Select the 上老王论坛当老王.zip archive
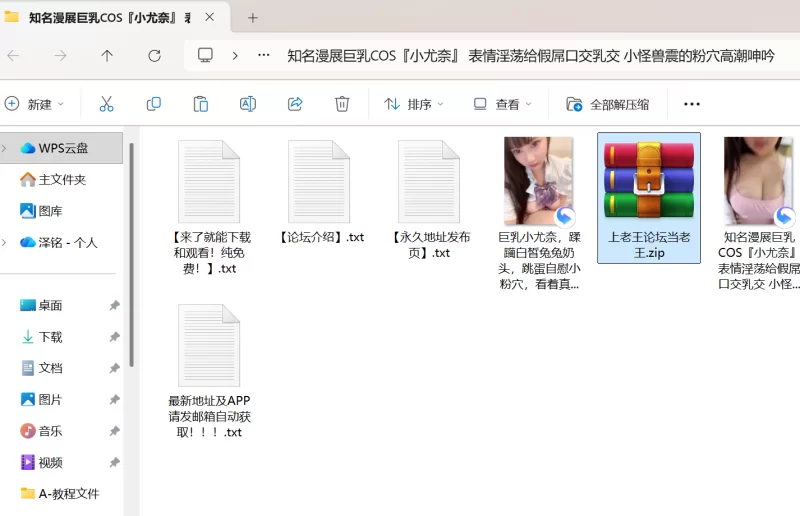 click(x=648, y=198)
